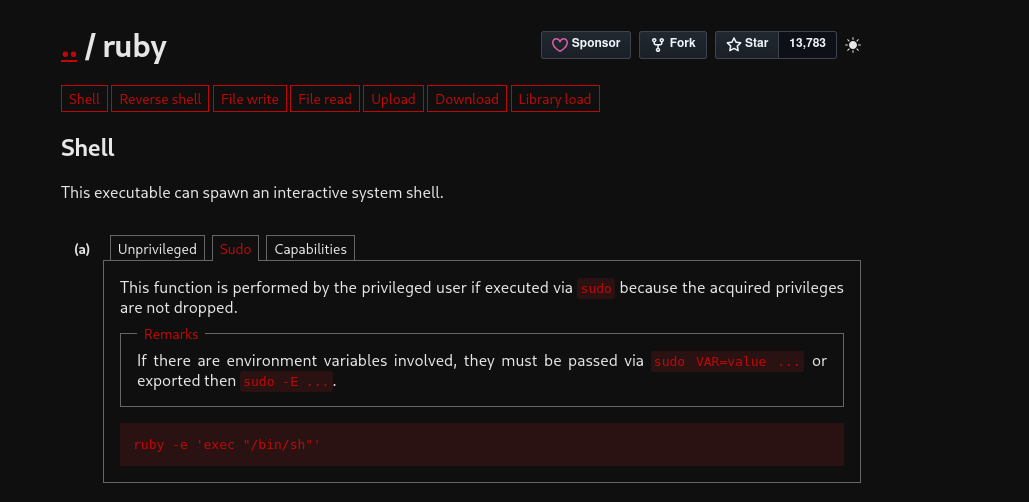The image size is (1029, 502).
Task: Select the Sudo tab
Action: (236, 249)
